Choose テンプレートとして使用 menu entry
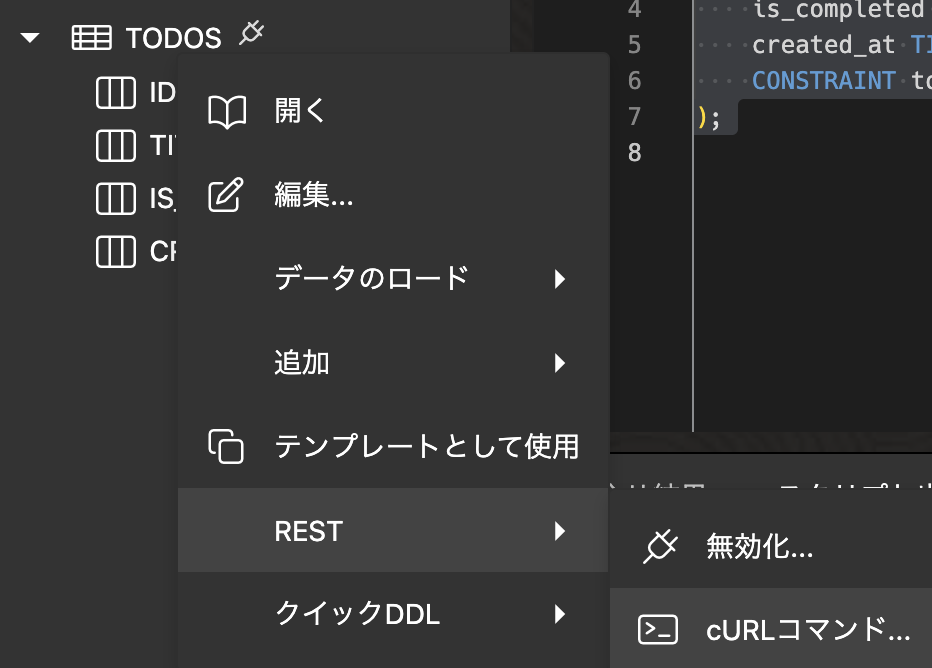 point(393,446)
